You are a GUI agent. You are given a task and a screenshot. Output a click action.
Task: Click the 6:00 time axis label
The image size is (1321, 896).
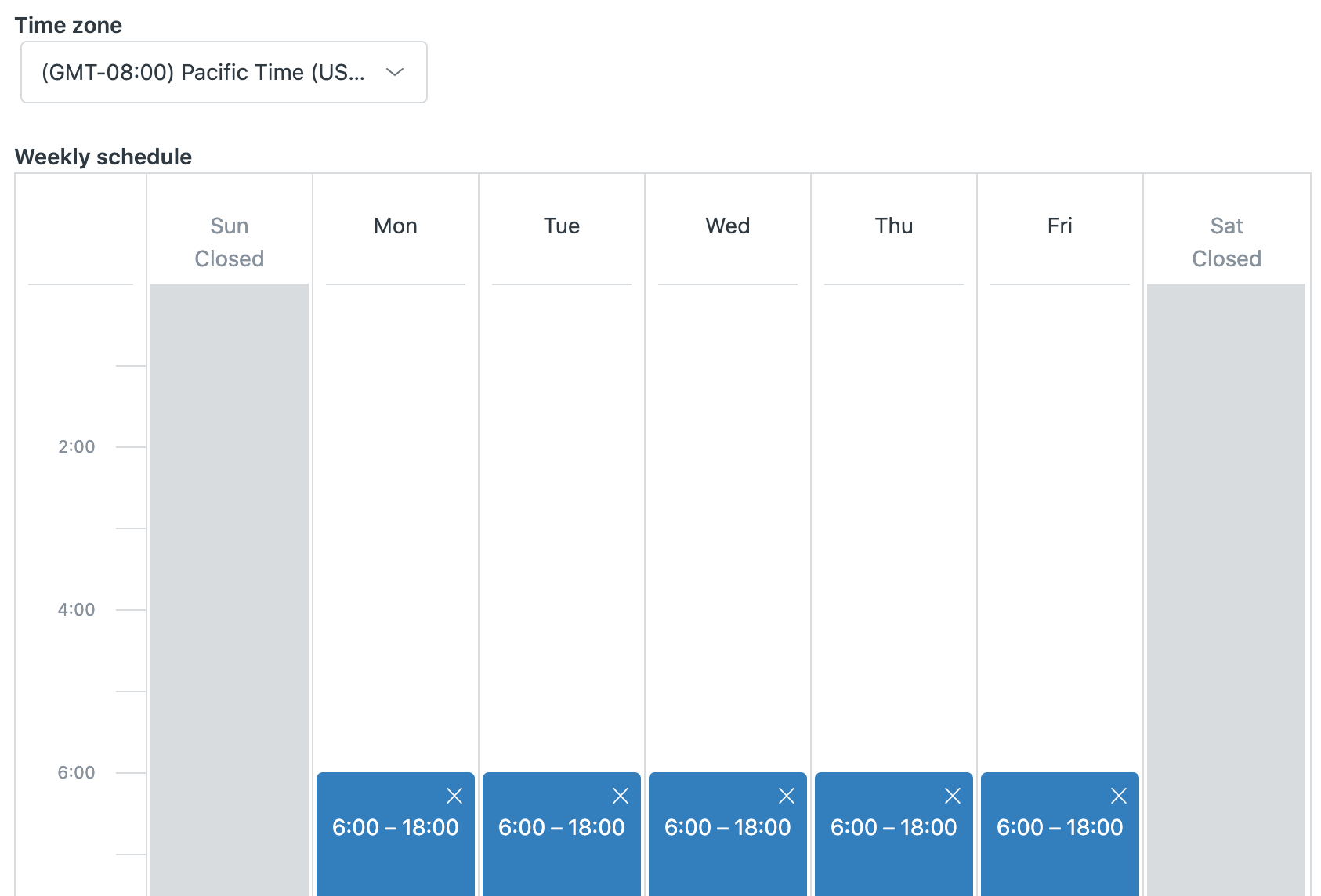pyautogui.click(x=74, y=772)
